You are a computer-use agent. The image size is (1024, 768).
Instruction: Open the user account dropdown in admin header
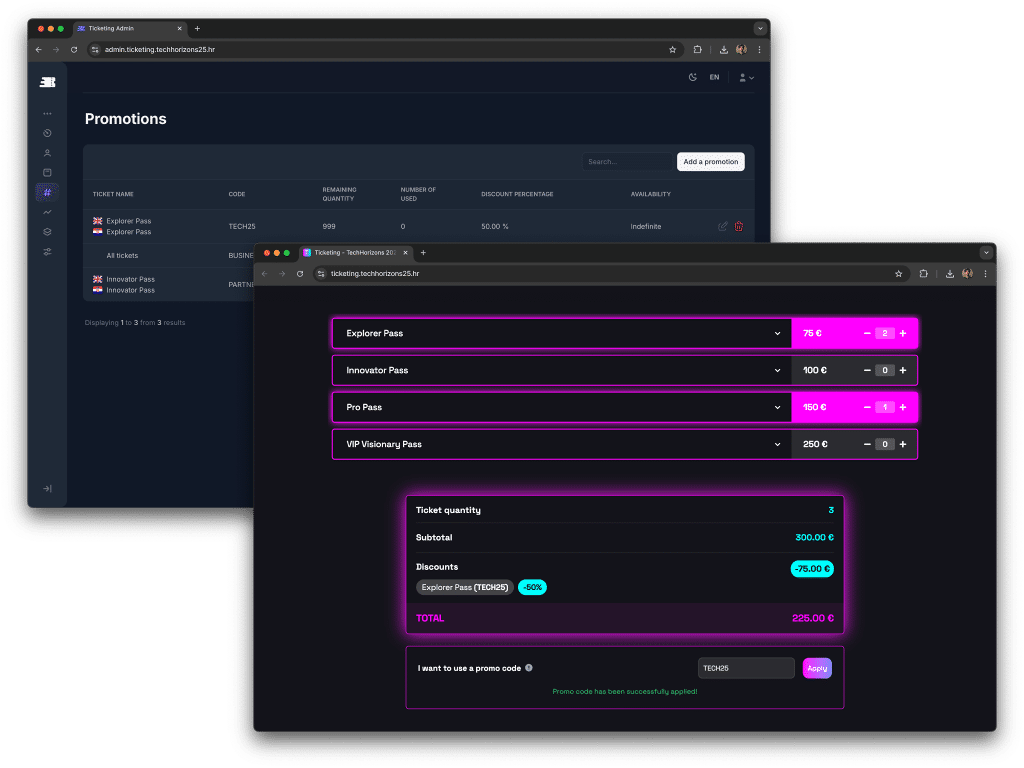pos(745,77)
